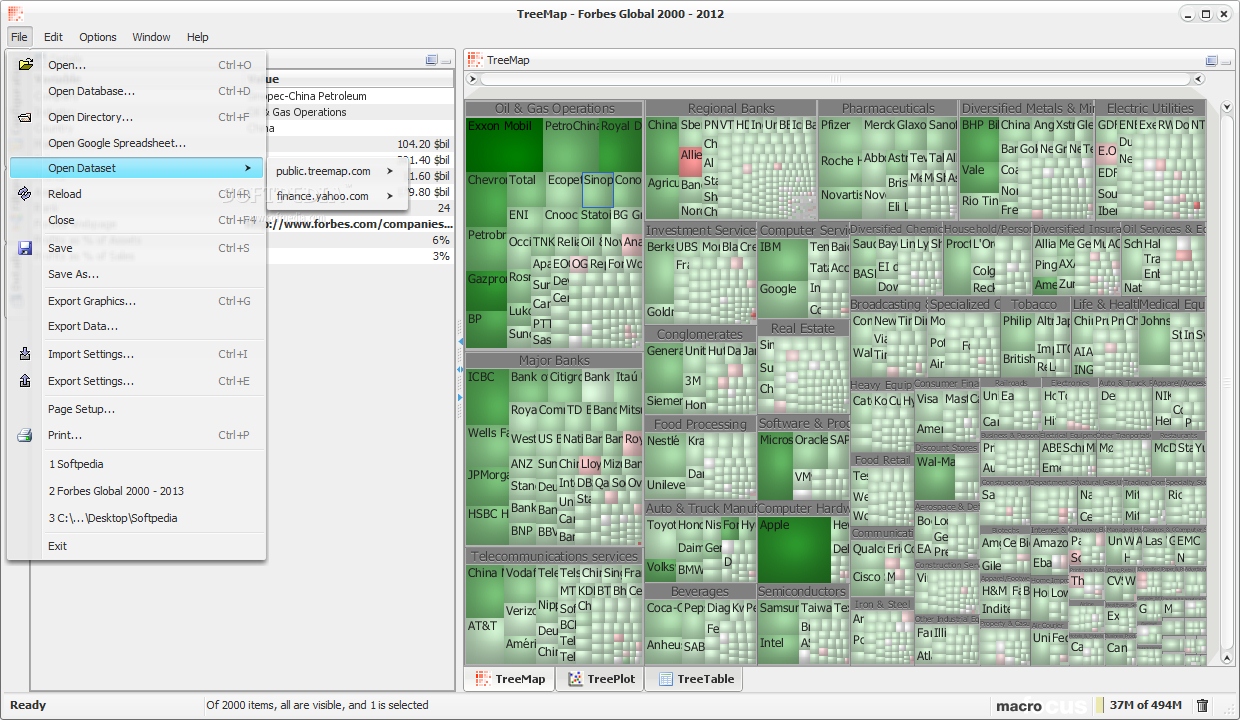Click the printer icon beside Print...
The image size is (1240, 720).
point(26,435)
